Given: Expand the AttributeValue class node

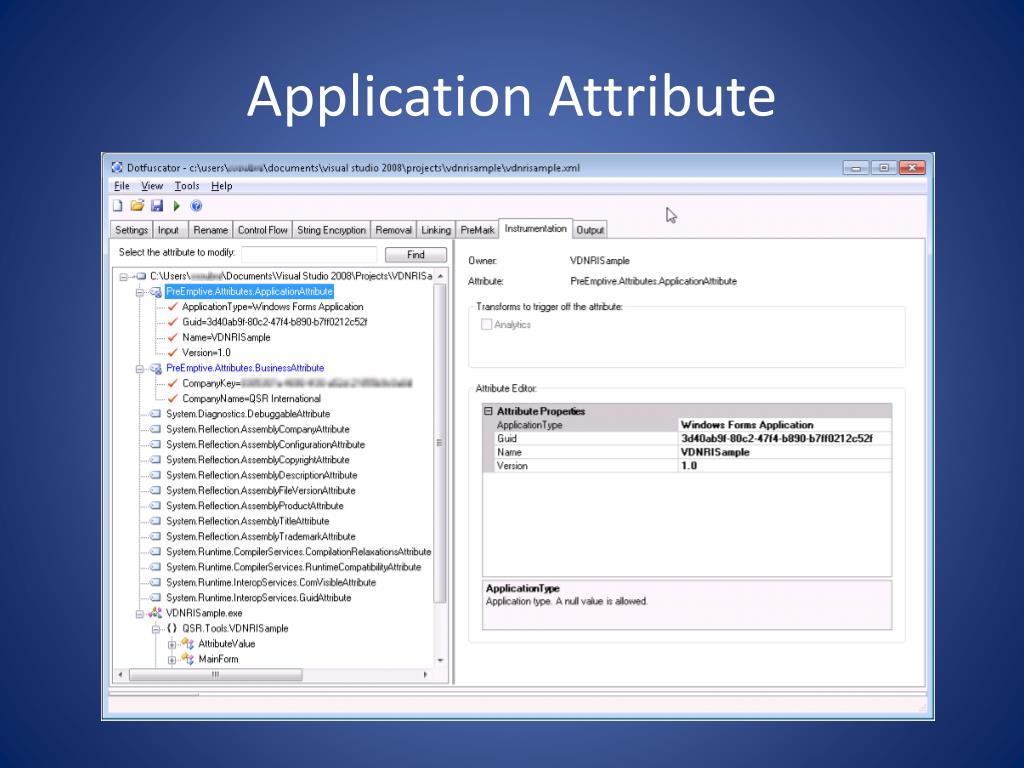Looking at the screenshot, I should 171,645.
